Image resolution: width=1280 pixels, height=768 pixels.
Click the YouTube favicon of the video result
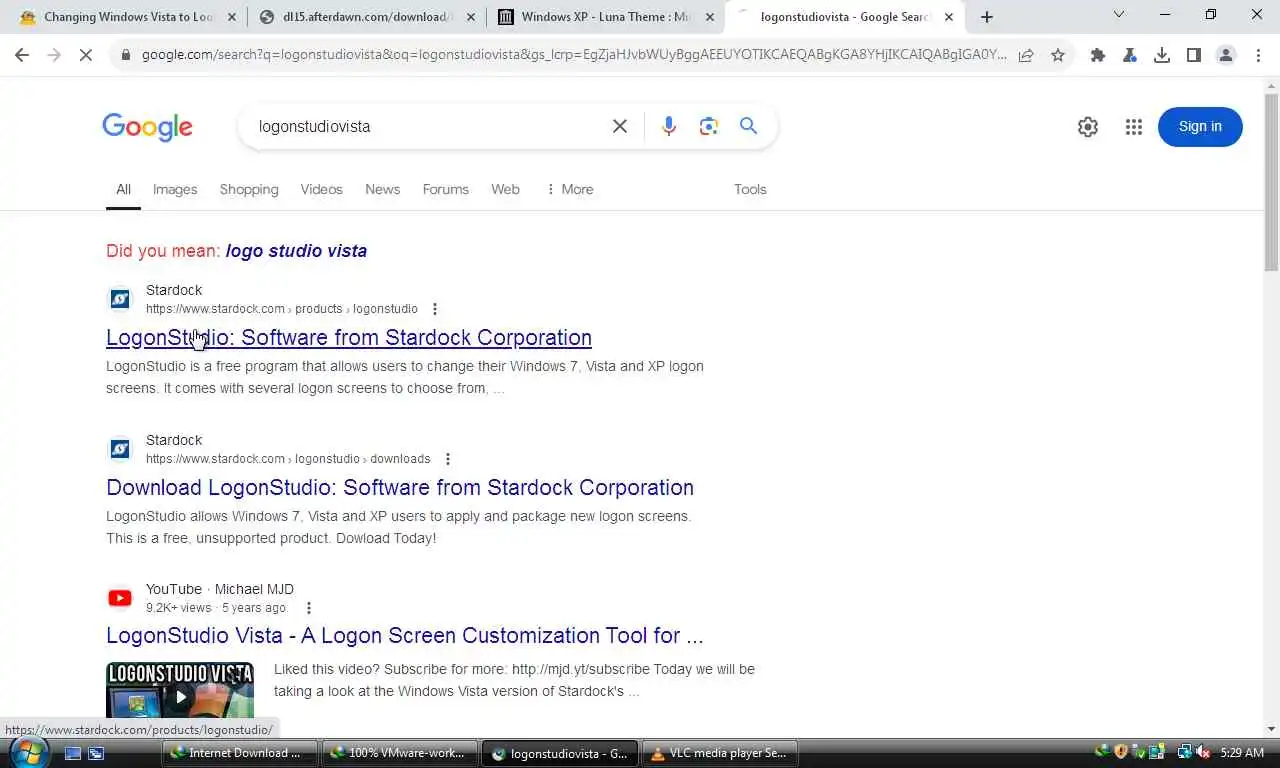120,598
